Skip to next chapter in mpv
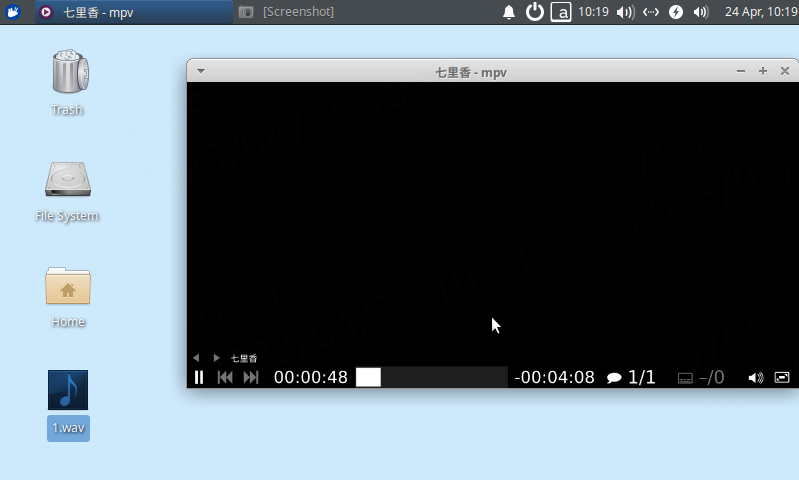799x480 pixels. tap(251, 377)
